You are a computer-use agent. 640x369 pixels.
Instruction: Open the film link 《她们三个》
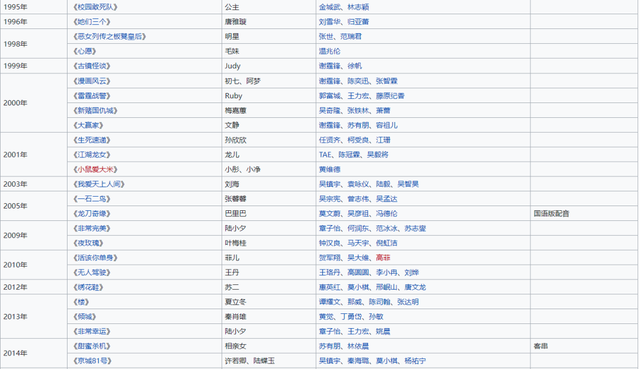92,22
